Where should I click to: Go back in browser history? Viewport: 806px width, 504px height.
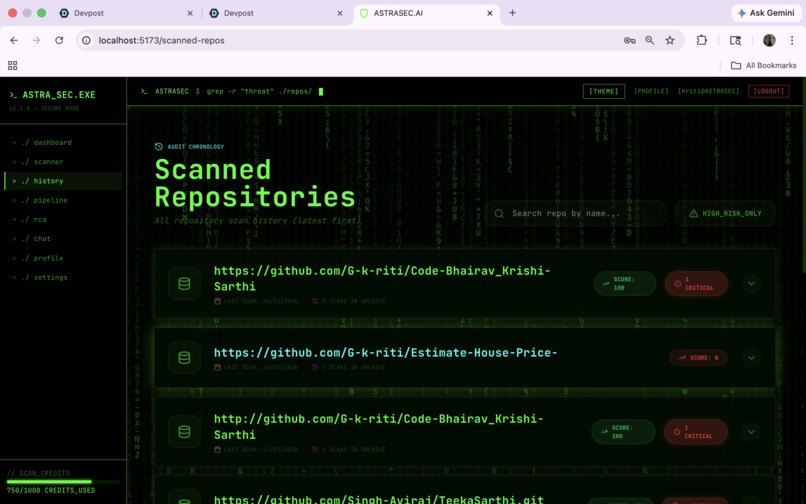pyautogui.click(x=14, y=40)
